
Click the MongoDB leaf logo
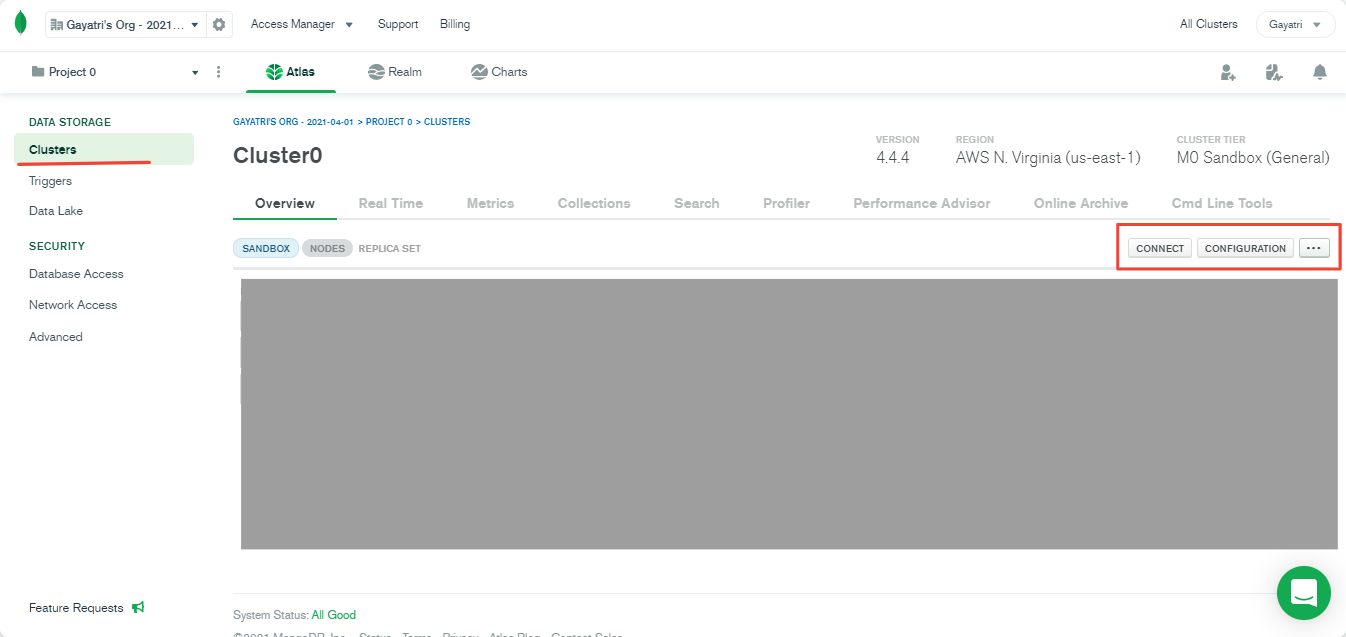(20, 22)
